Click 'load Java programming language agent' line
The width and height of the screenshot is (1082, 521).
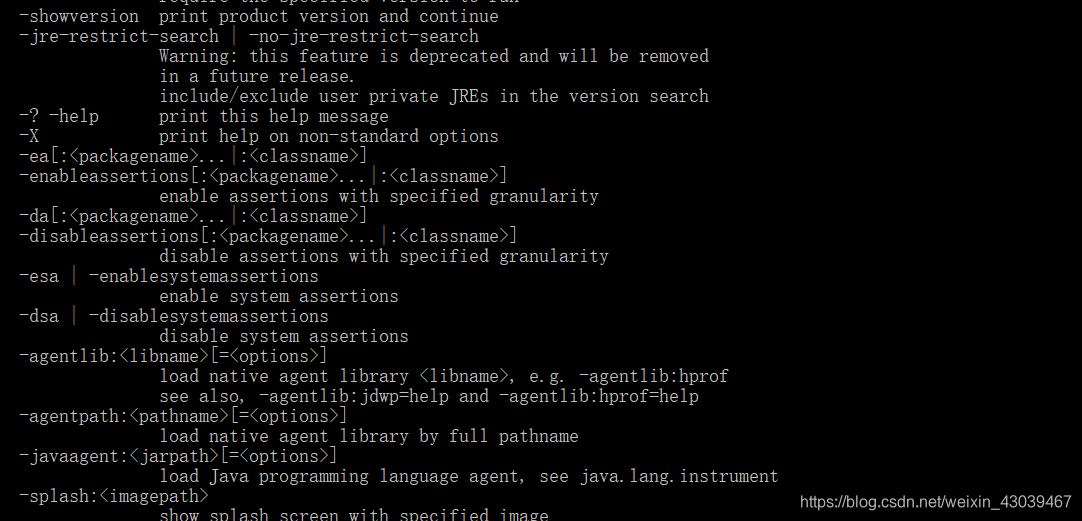click(x=469, y=476)
